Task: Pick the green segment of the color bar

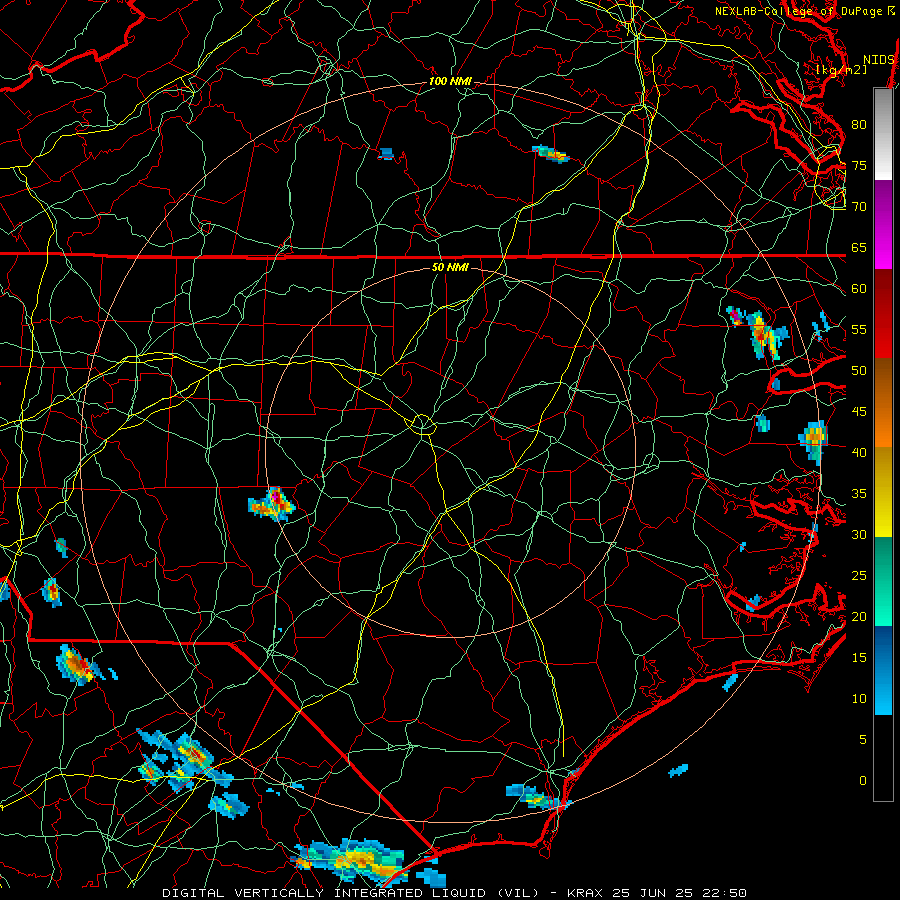Action: (883, 581)
